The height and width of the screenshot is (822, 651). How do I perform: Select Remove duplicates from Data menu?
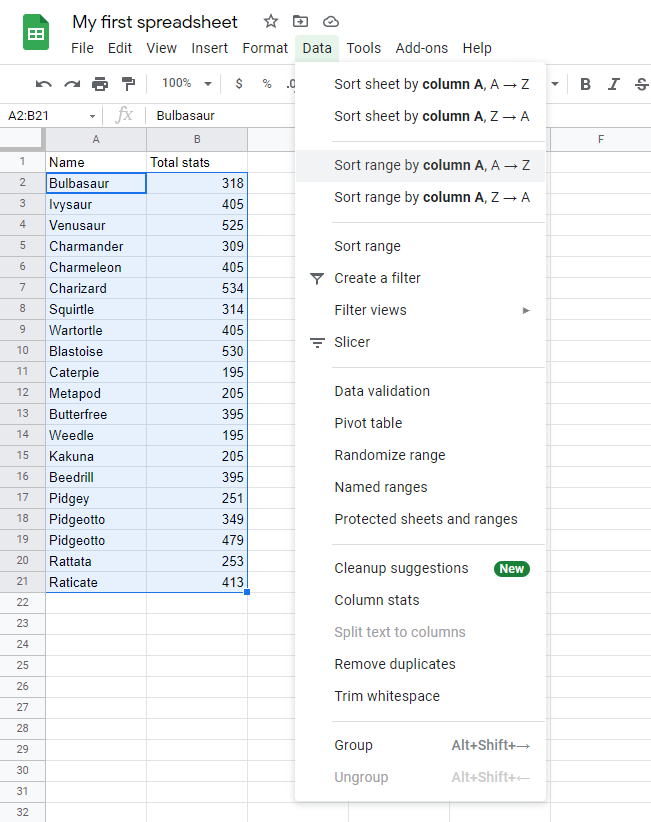(395, 664)
